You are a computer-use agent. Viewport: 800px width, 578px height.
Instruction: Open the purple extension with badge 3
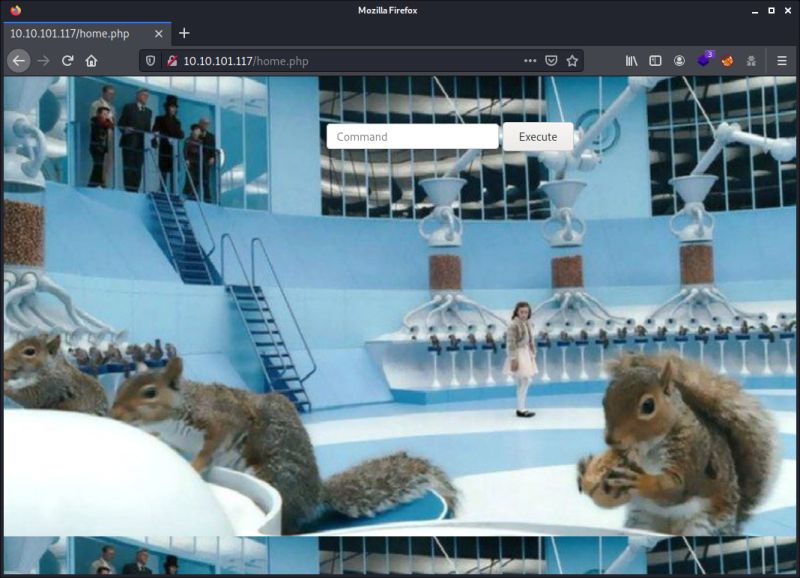pos(704,60)
